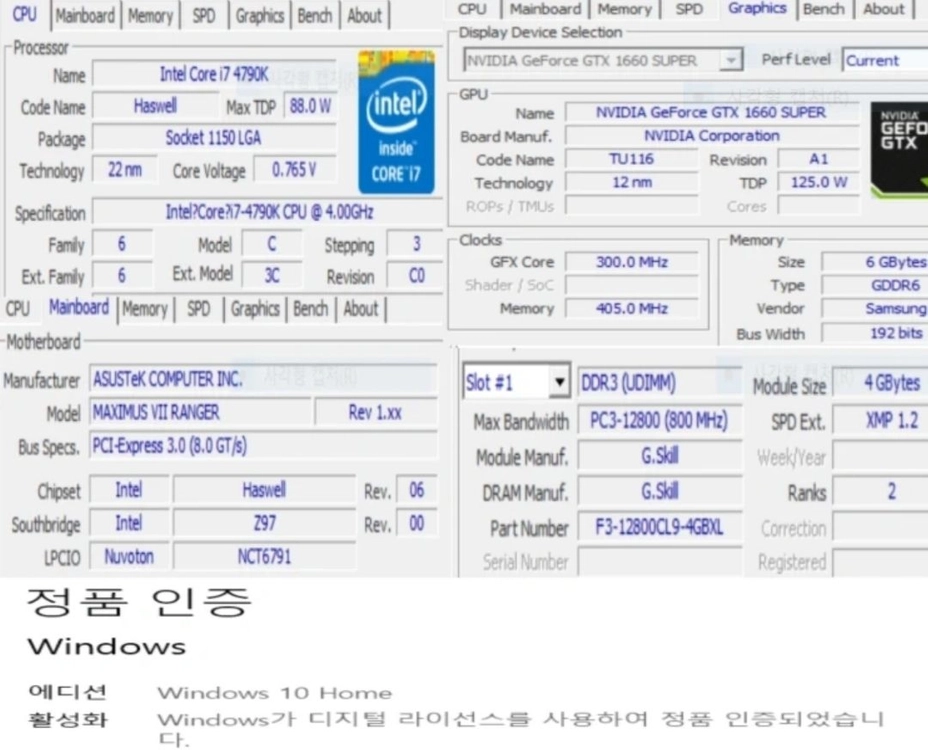The image size is (928, 750).
Task: Click Module Size 4 GBytes value
Action: click(881, 383)
